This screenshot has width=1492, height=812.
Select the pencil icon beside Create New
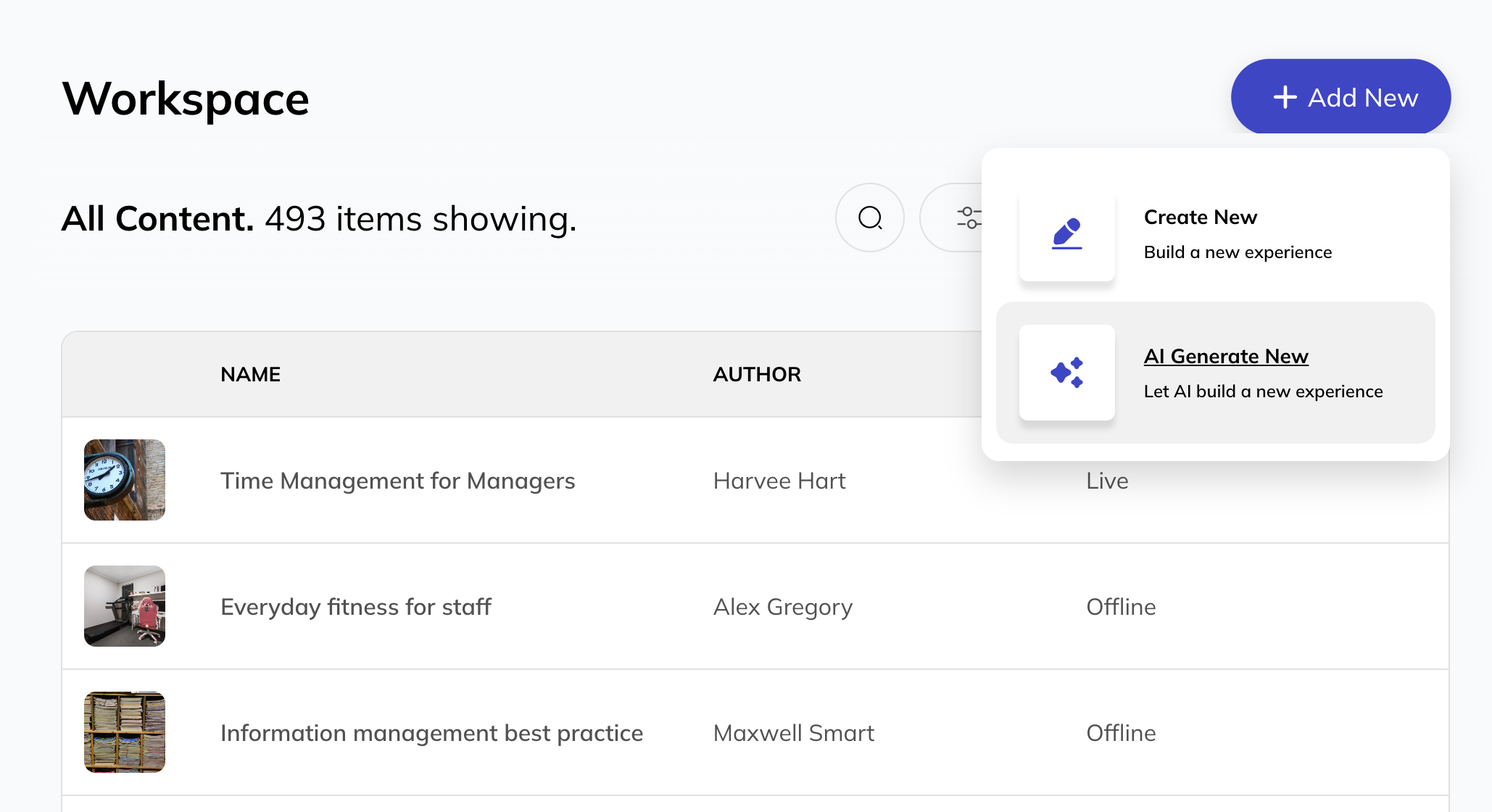point(1066,235)
